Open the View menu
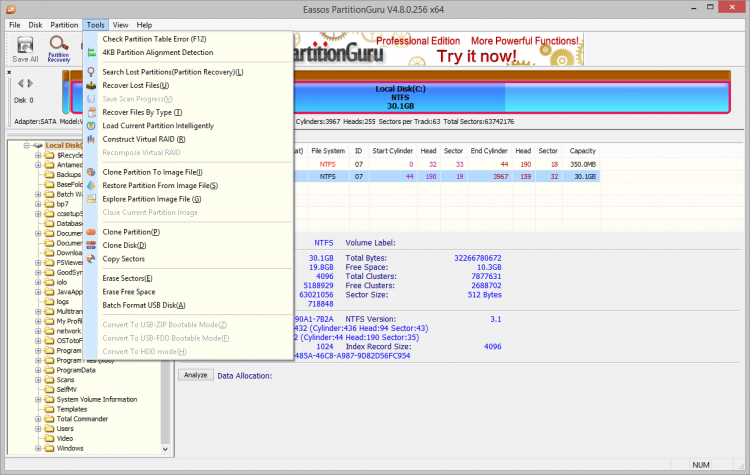Screen dimensions: 750x475 [120, 25]
